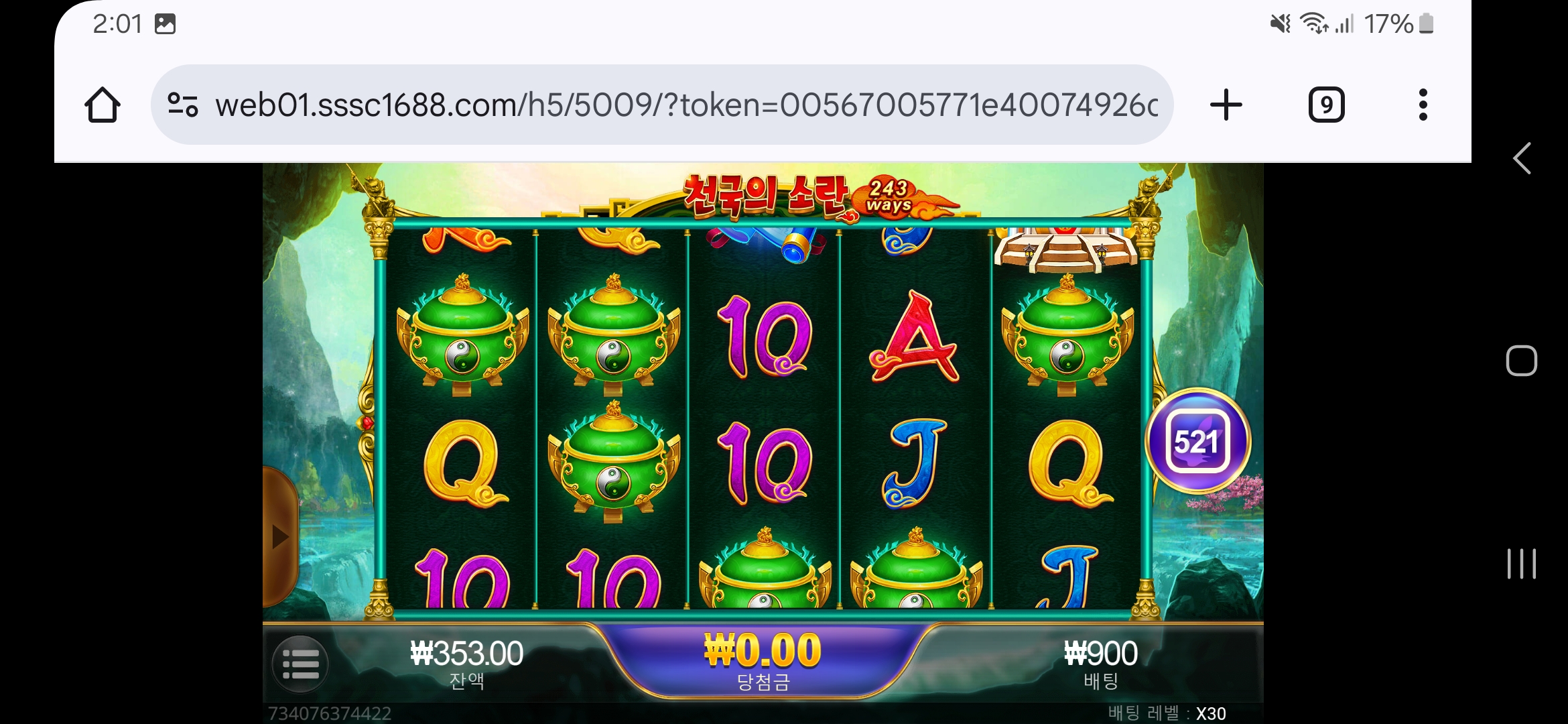Tap the 243 ways badge
Image resolution: width=1568 pixels, height=724 pixels.
pos(889,196)
